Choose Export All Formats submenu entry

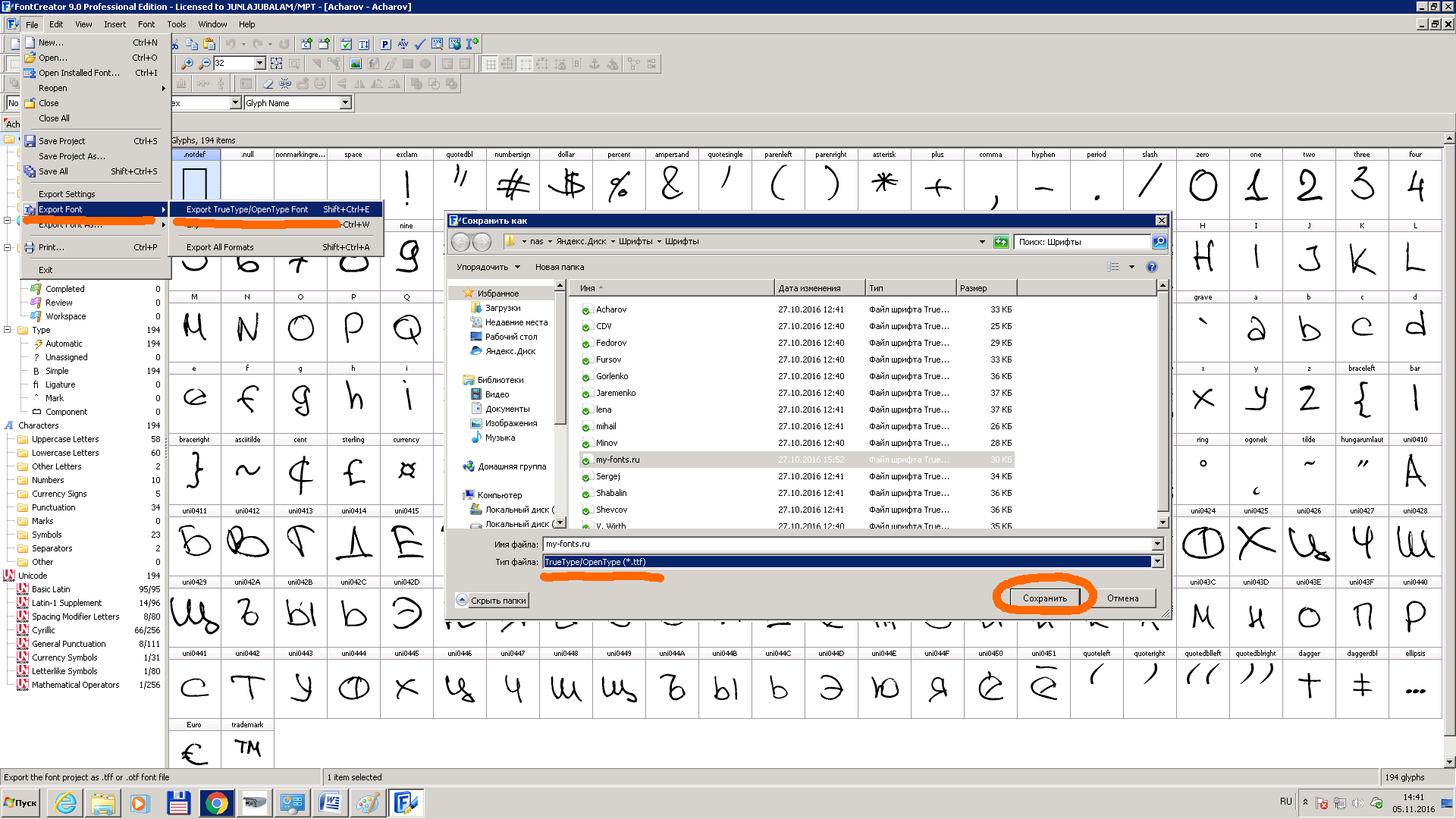(x=275, y=247)
